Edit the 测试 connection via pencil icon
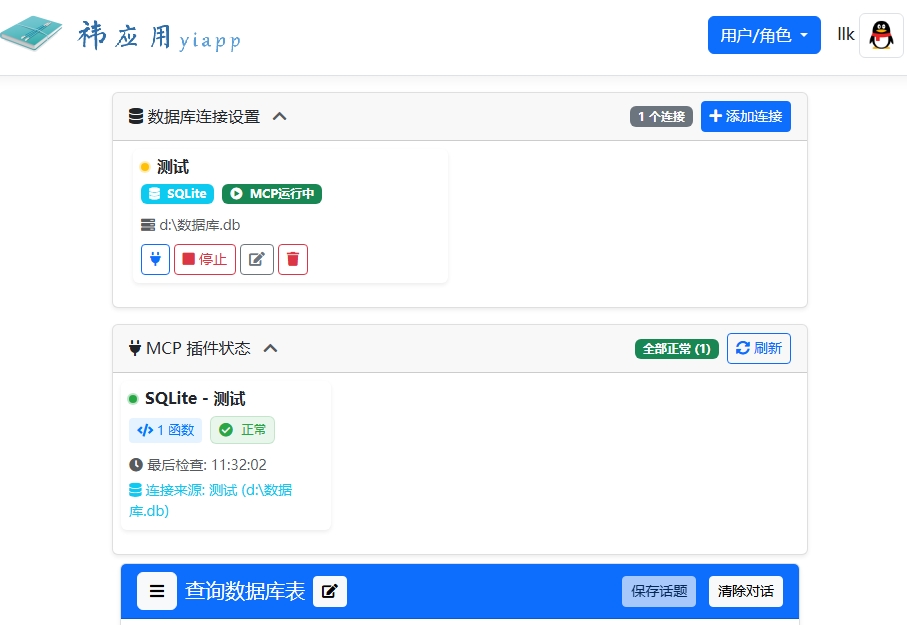The image size is (907, 625). 257,259
